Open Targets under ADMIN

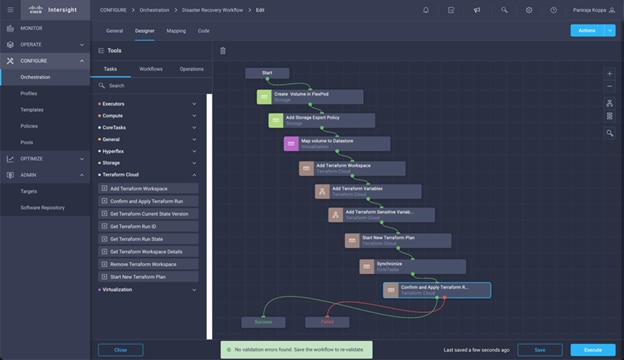29,191
